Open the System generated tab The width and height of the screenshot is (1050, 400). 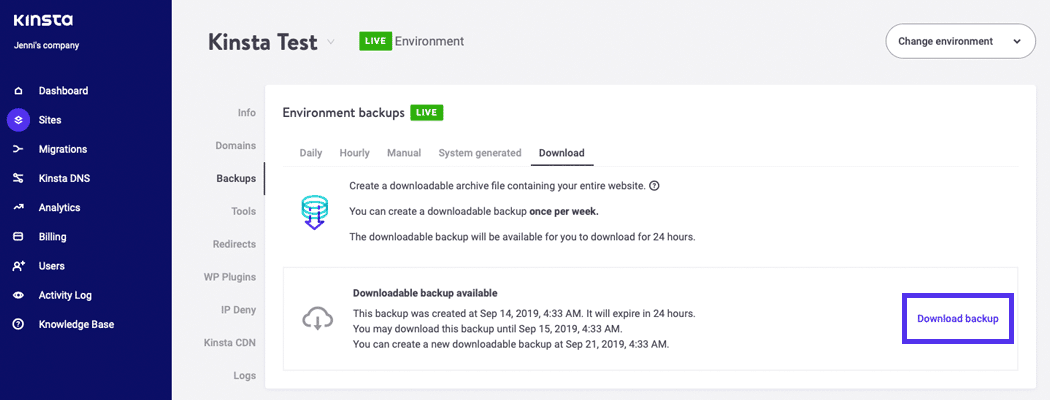[480, 153]
